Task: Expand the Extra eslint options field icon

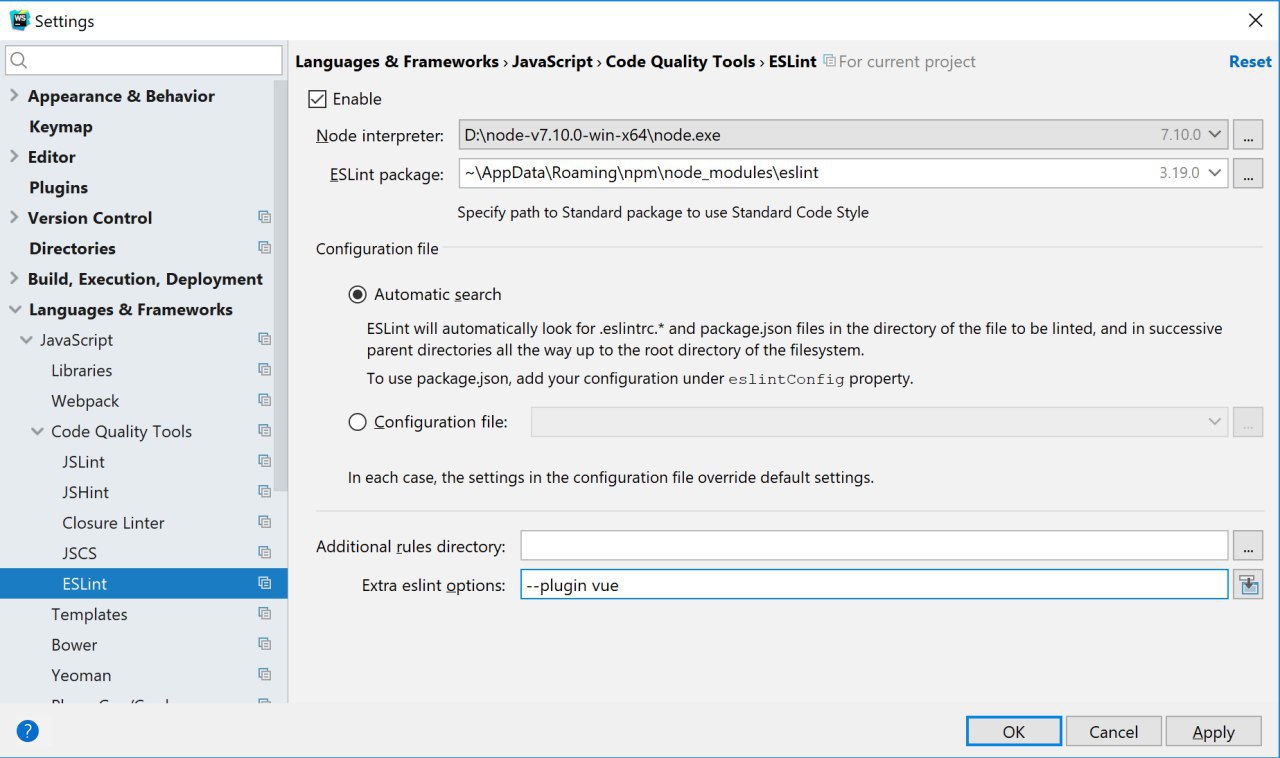Action: [x=1248, y=585]
